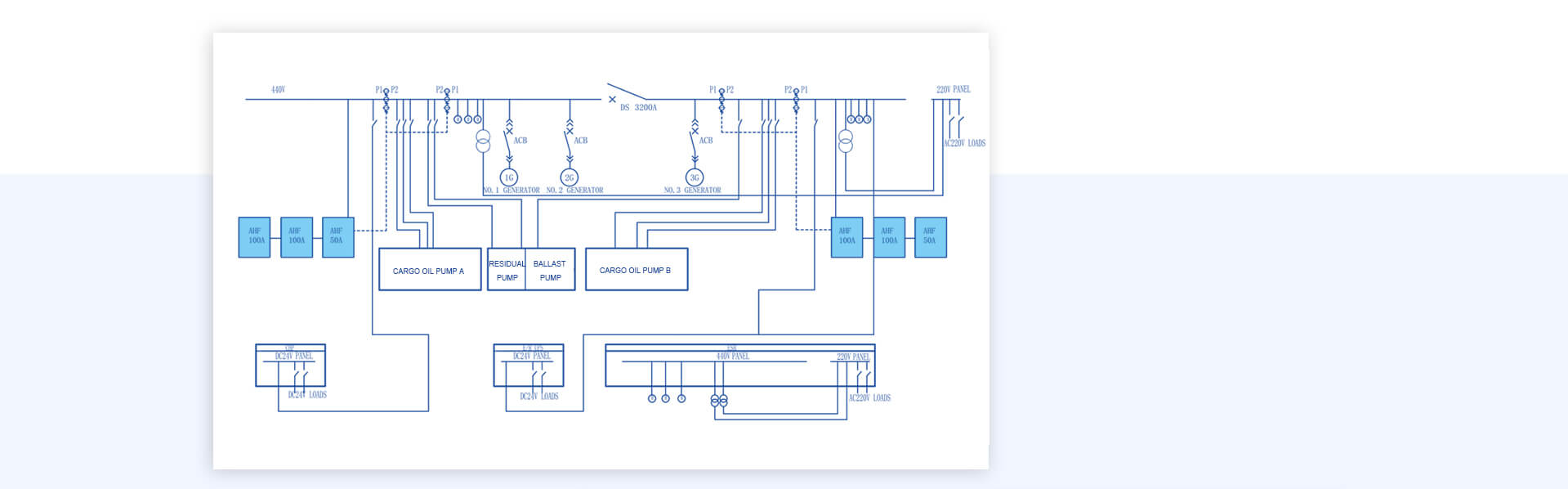Click the 220V PANEL label at the top
This screenshot has width=1568, height=489.
pyautogui.click(x=954, y=89)
